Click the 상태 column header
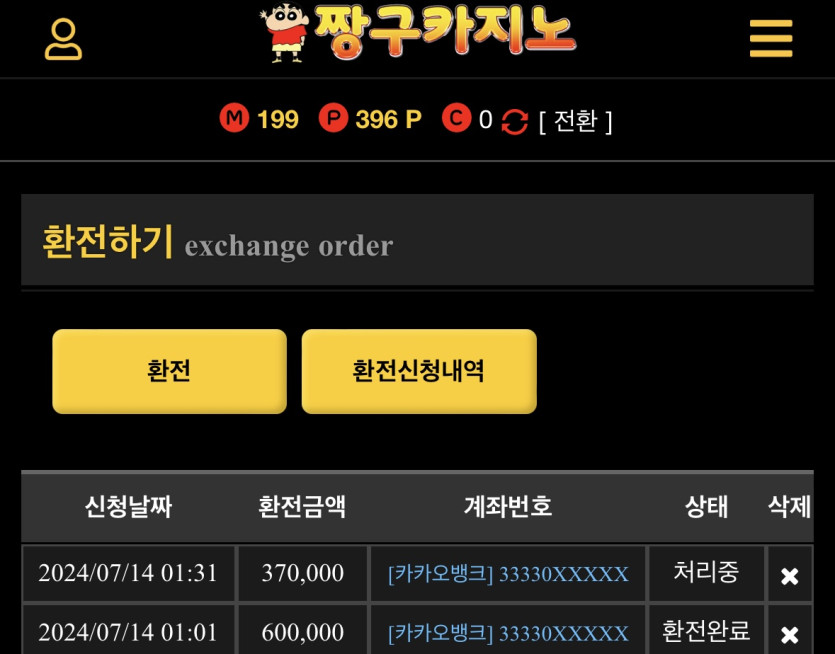Image resolution: width=835 pixels, height=654 pixels. pyautogui.click(x=706, y=506)
